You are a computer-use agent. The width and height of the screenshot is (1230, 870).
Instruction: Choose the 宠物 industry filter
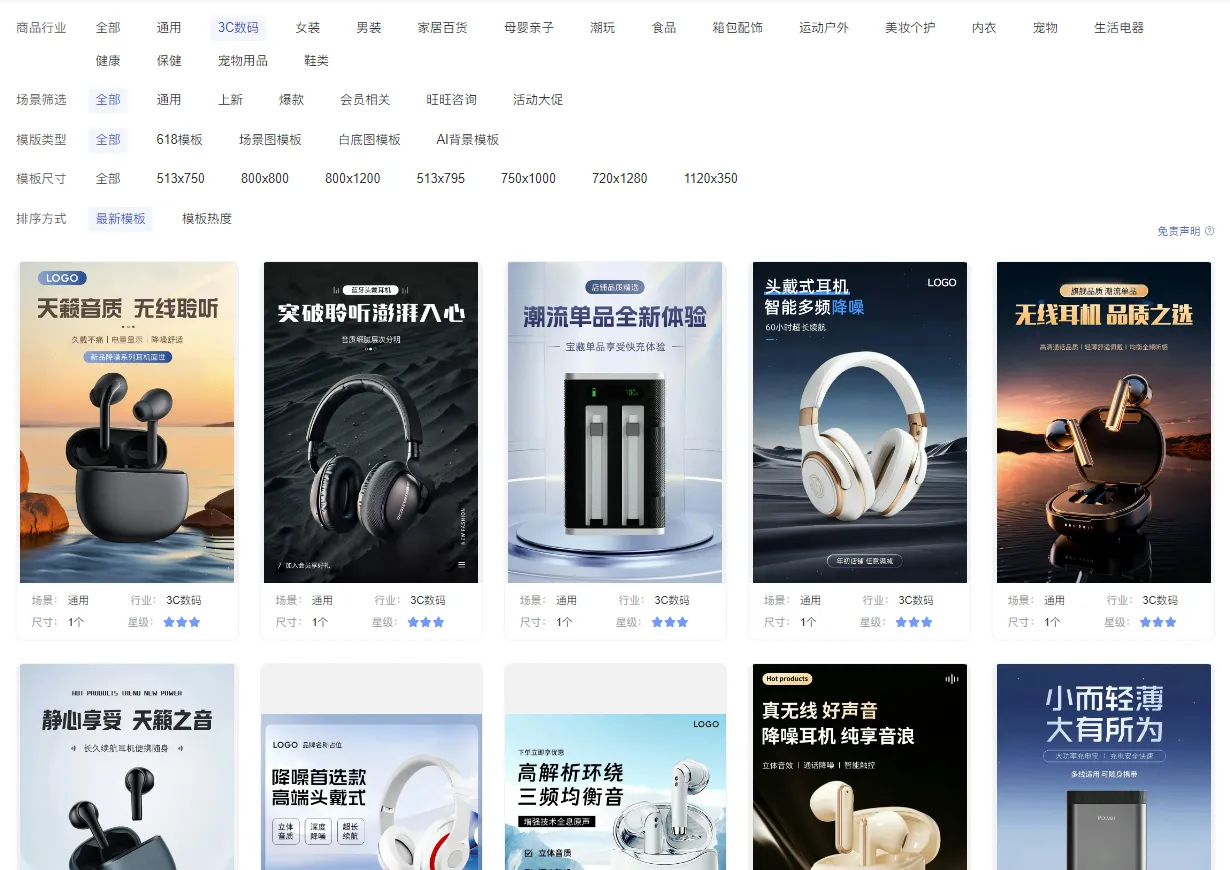(x=1045, y=28)
